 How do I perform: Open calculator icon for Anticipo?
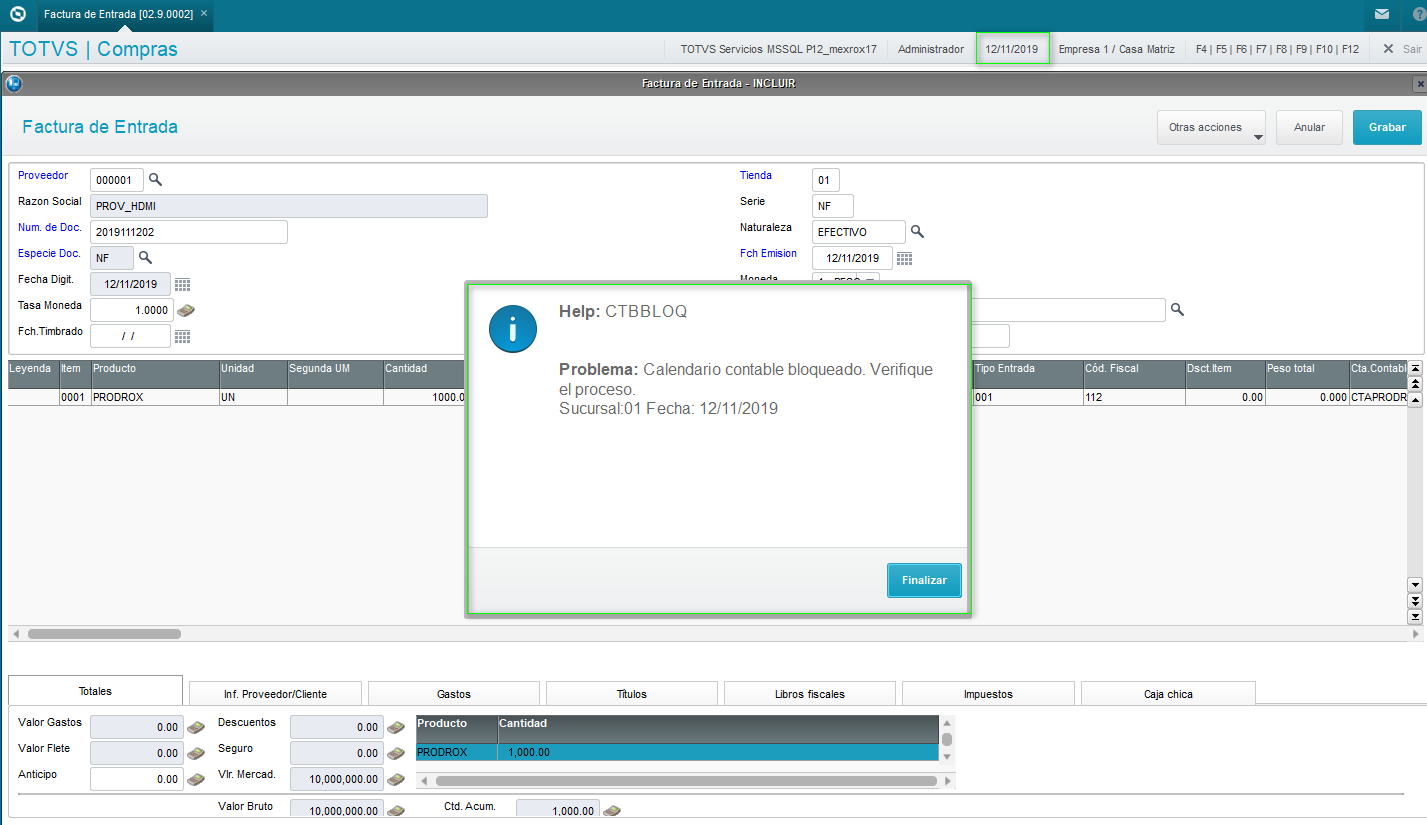tap(197, 779)
